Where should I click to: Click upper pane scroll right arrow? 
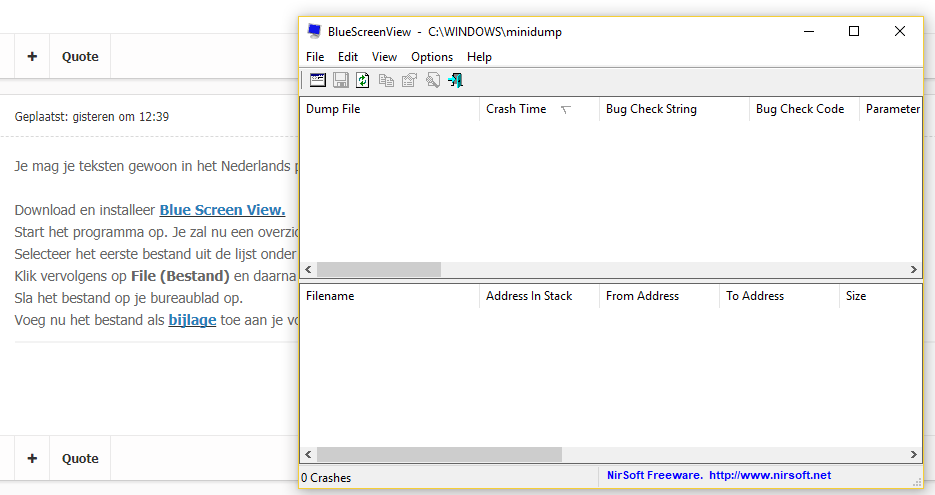coord(914,270)
